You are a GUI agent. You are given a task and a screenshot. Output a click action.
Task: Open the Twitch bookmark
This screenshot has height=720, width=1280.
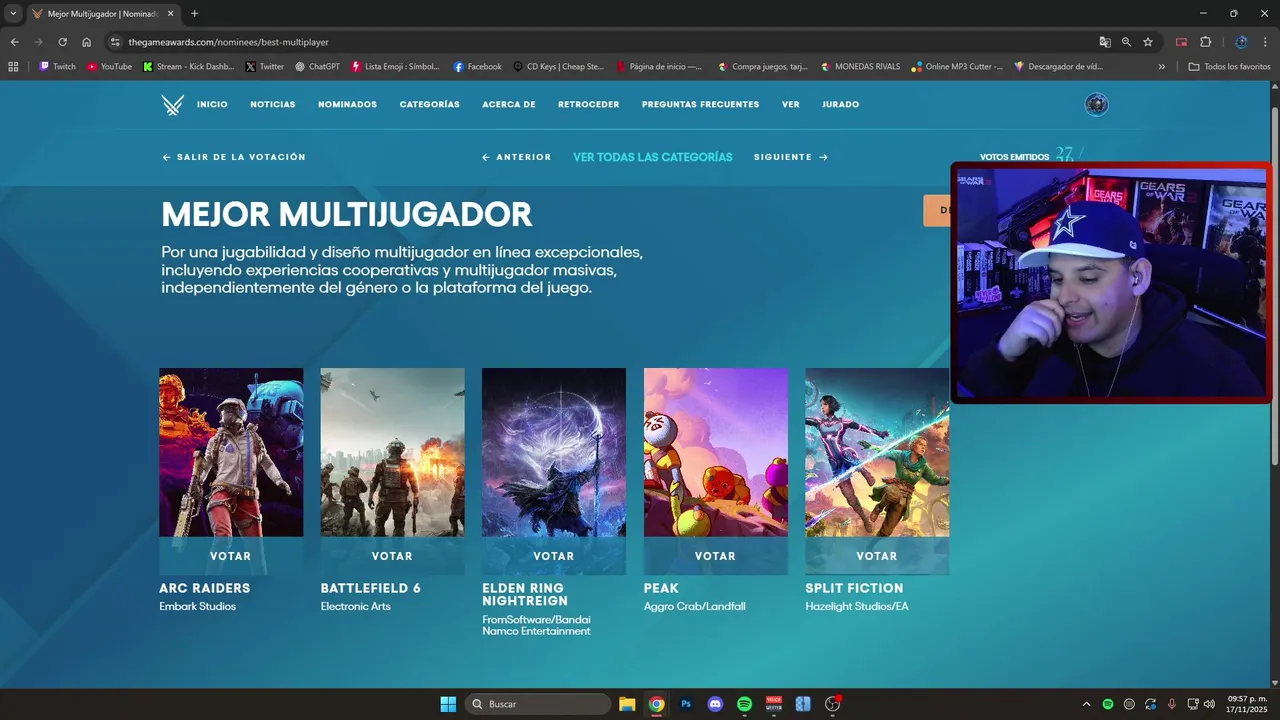57,67
